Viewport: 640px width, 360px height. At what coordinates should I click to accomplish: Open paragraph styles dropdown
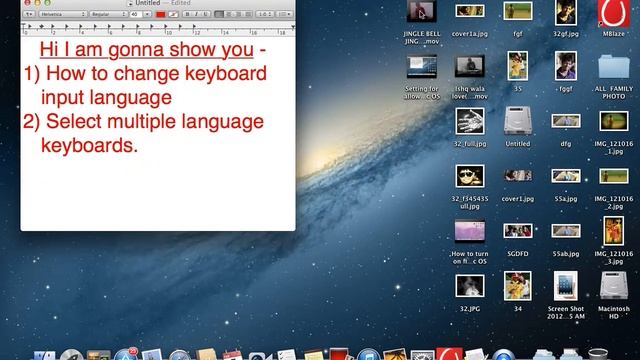(29, 14)
